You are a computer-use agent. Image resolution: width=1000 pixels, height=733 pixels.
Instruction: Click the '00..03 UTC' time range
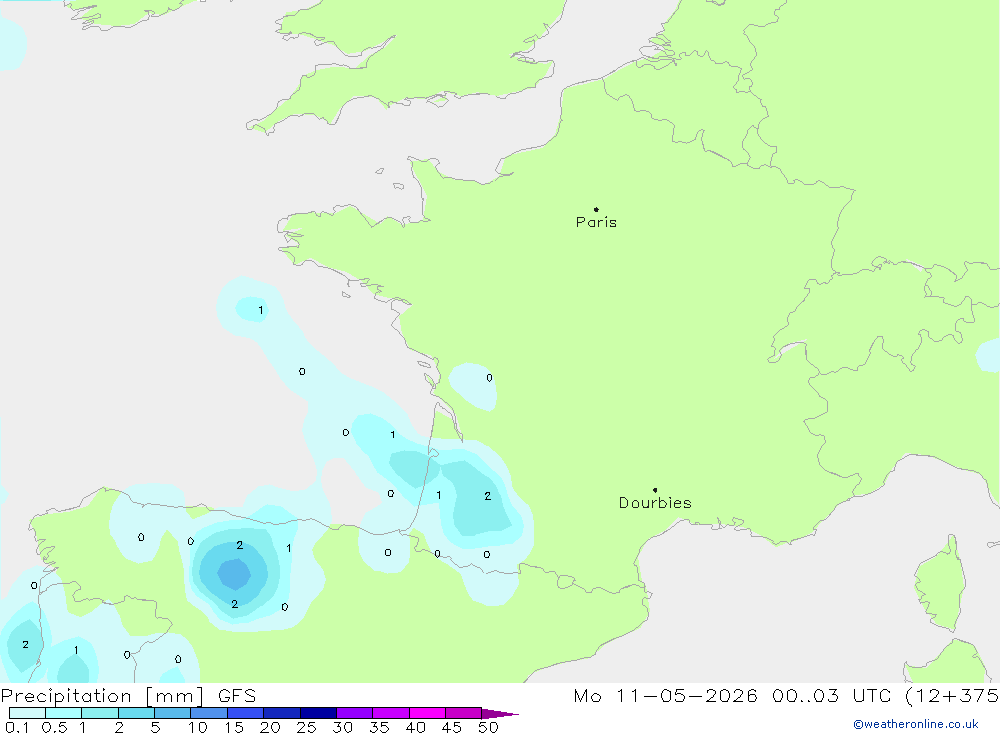point(831,696)
